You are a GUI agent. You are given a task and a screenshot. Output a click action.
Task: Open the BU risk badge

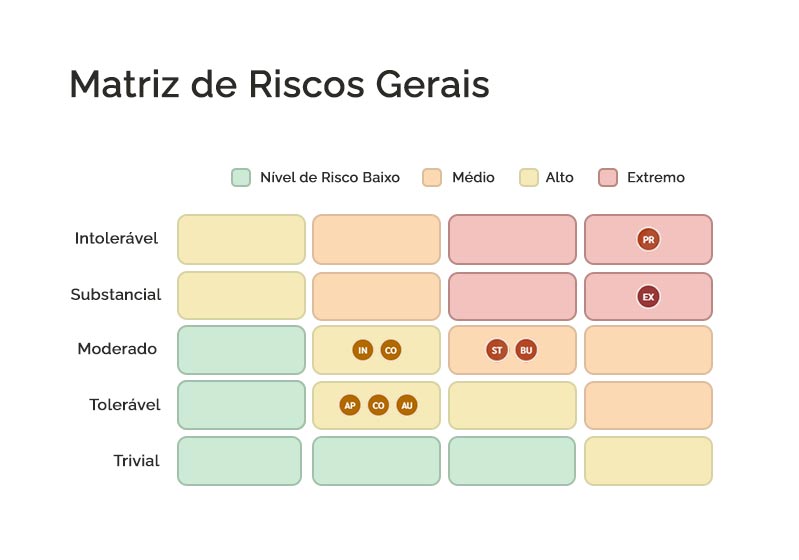526,350
